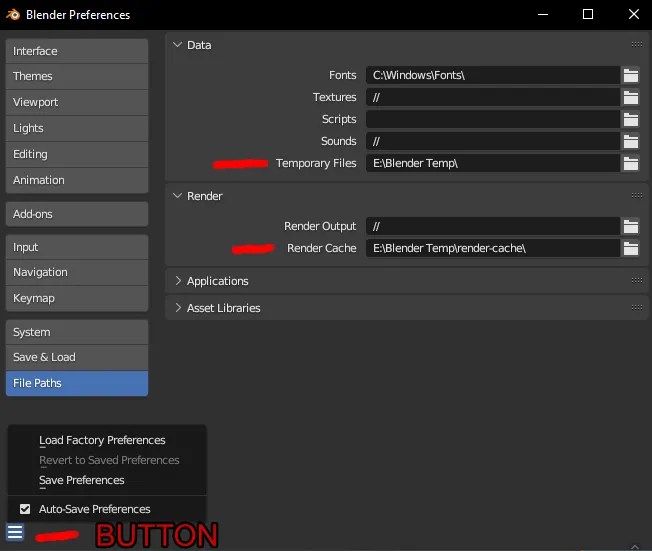Grab the Data panel drag handle

(637, 44)
